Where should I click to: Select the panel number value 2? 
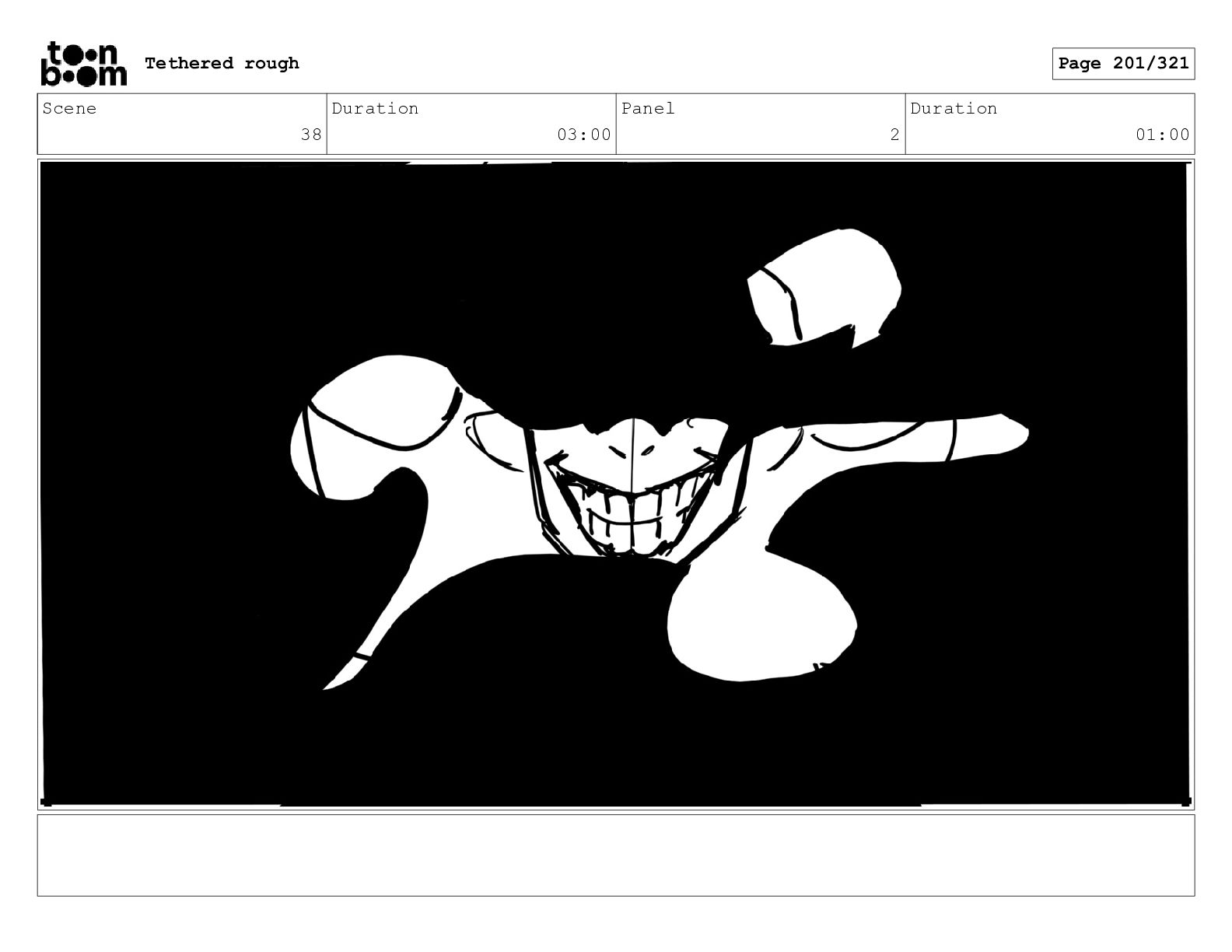(x=894, y=135)
